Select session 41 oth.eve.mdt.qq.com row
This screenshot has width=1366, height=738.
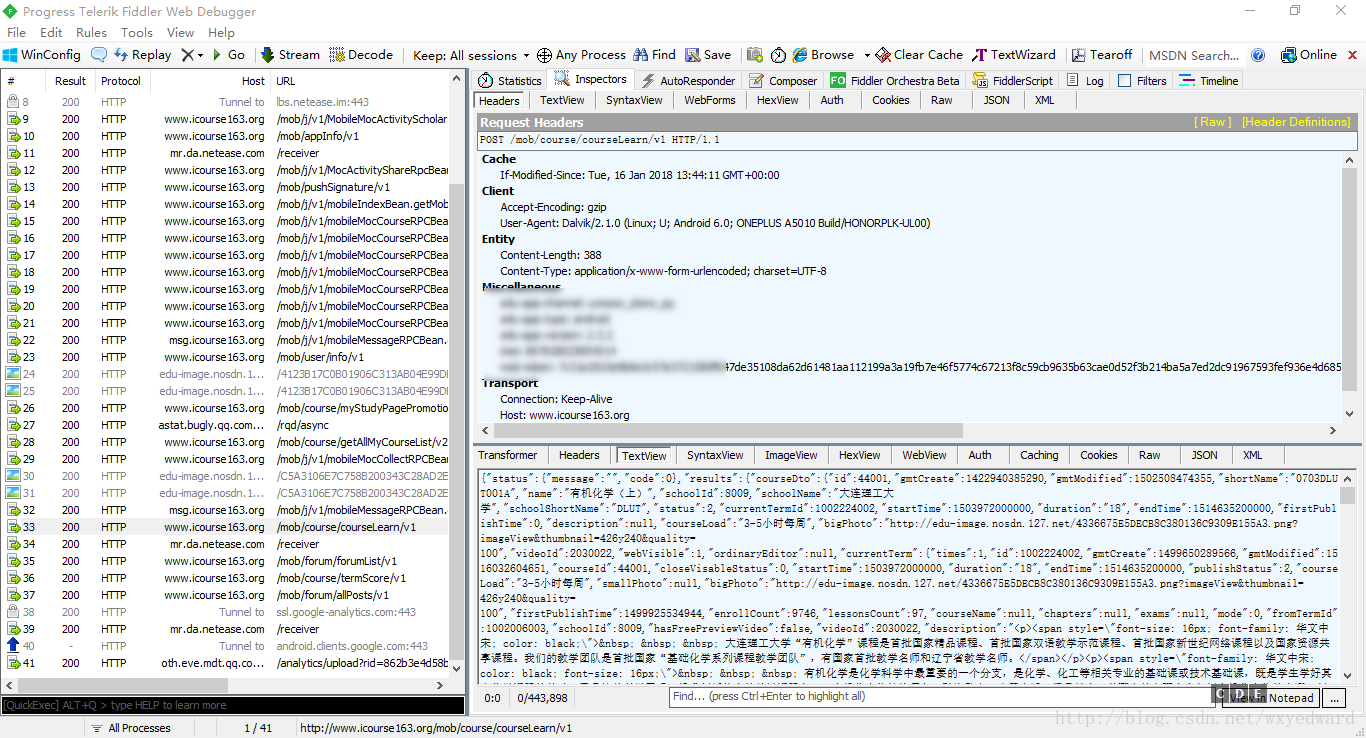pyautogui.click(x=227, y=663)
